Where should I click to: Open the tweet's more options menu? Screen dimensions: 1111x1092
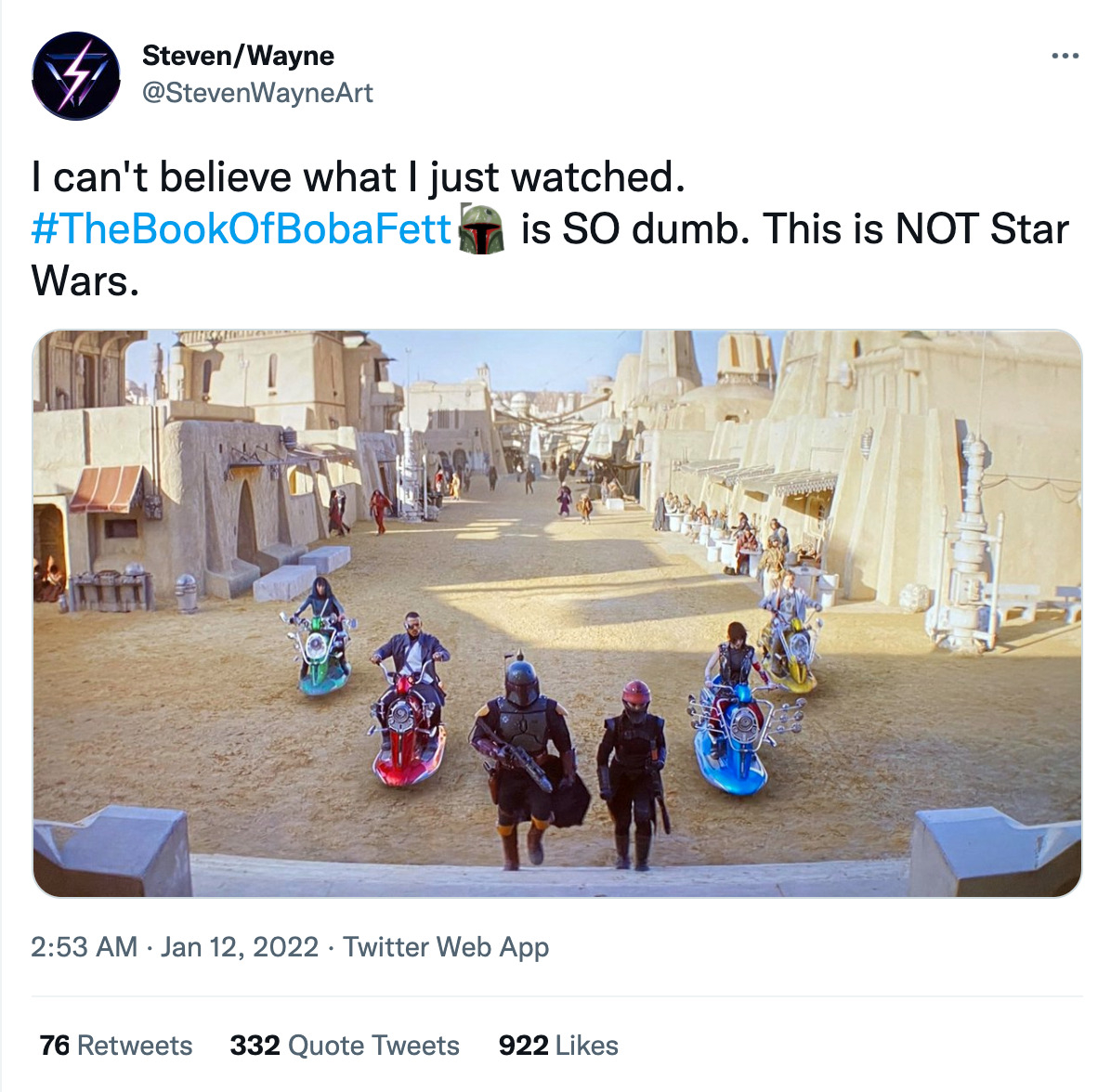tap(1065, 57)
